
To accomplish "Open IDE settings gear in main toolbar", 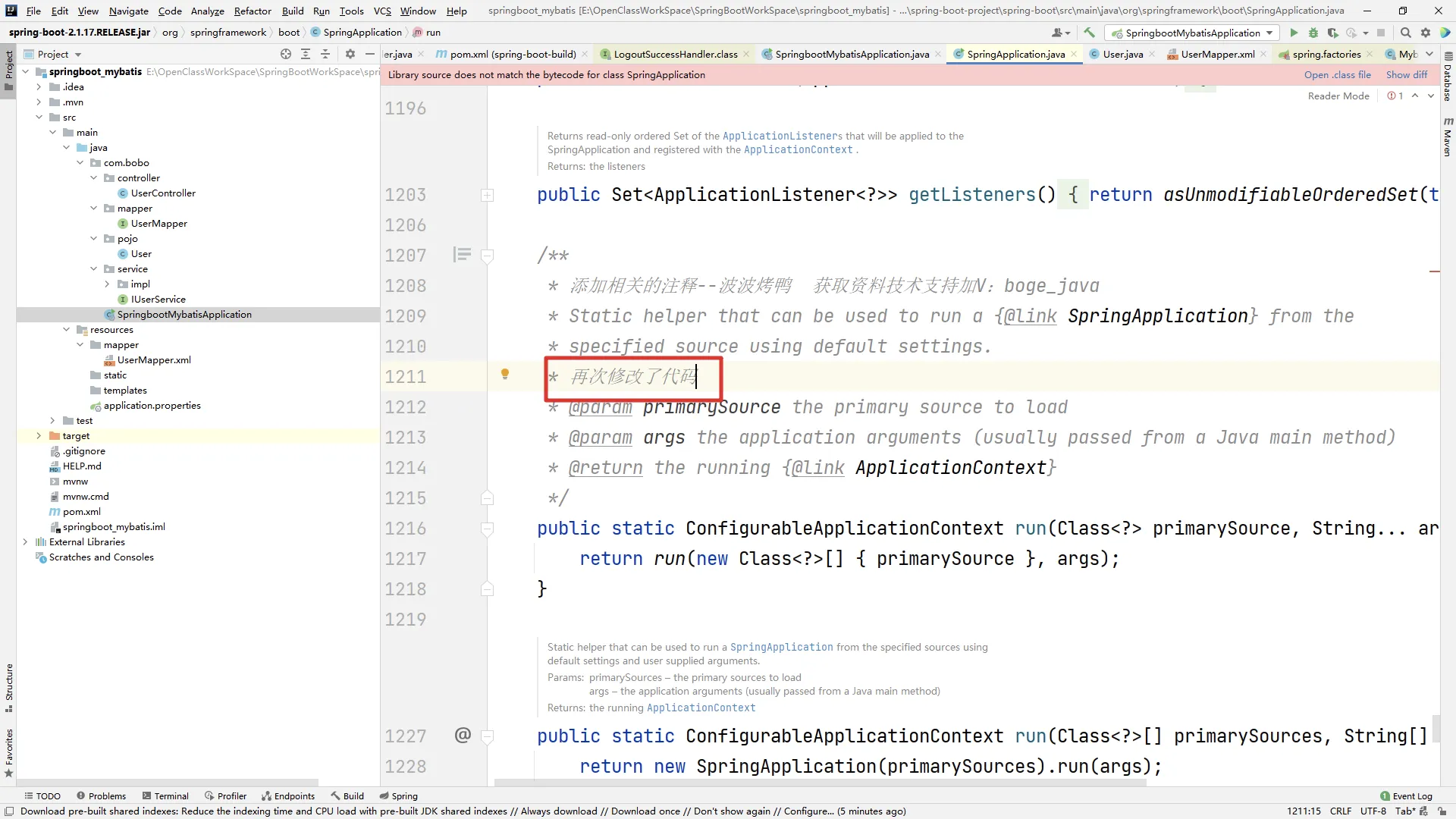I will pos(1426,33).
